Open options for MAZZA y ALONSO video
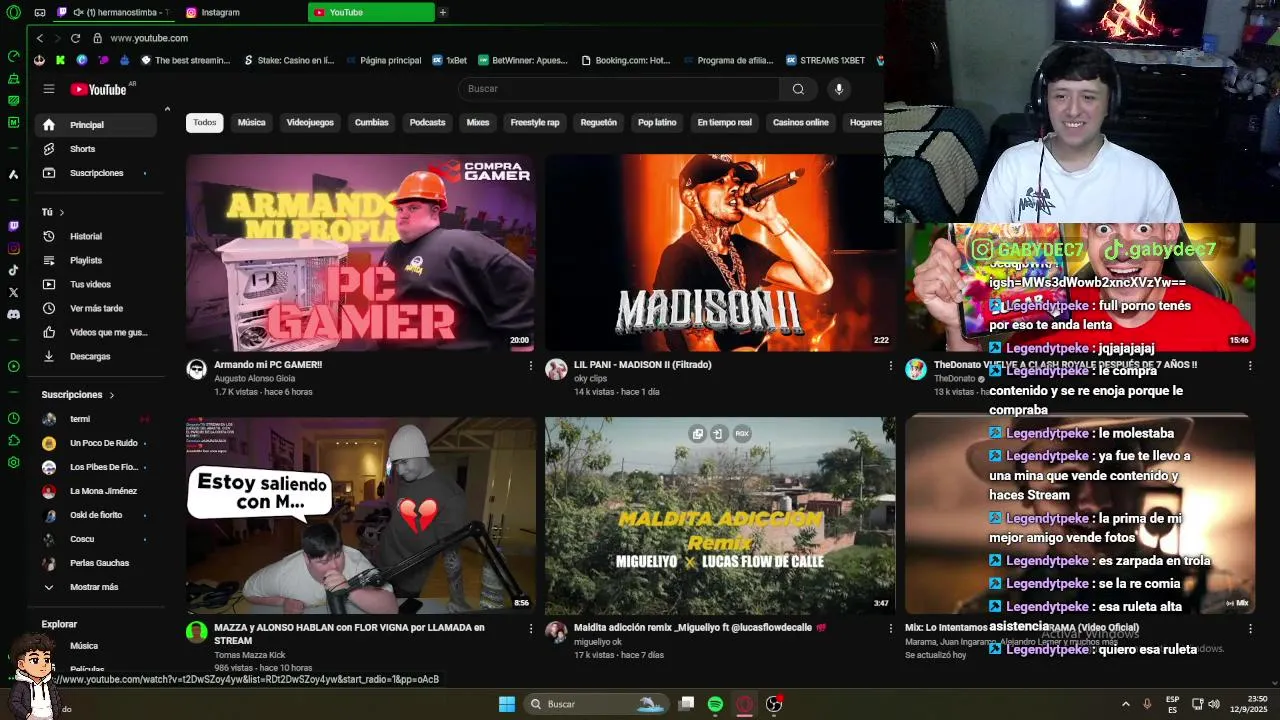1280x720 pixels. [531, 629]
